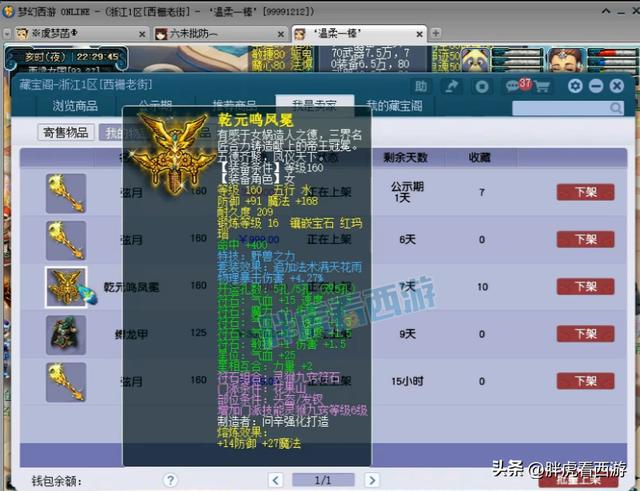
Task: Click the 1/1 page indicator
Action: [x=323, y=480]
